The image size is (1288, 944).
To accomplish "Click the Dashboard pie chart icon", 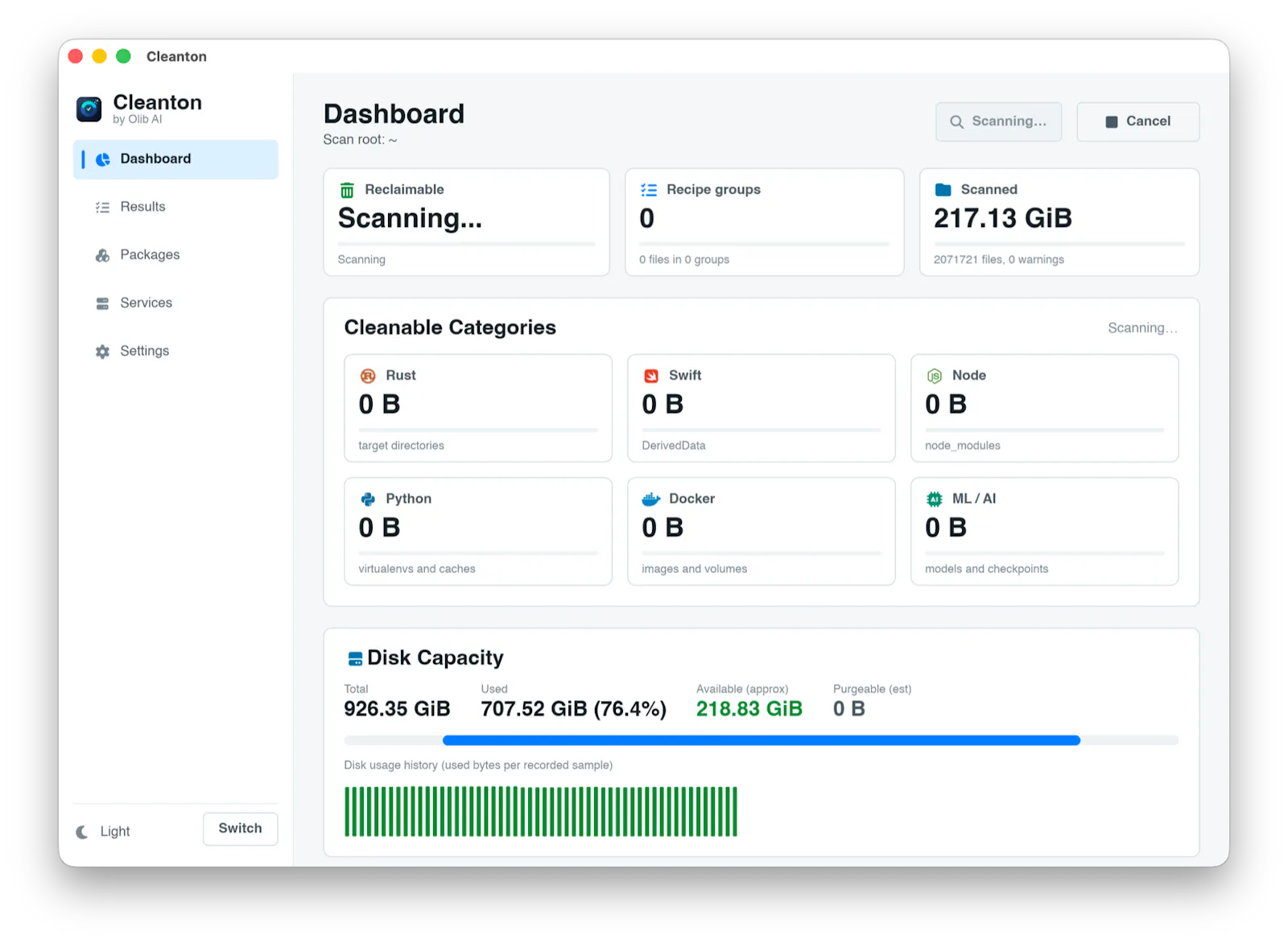I will coord(103,159).
